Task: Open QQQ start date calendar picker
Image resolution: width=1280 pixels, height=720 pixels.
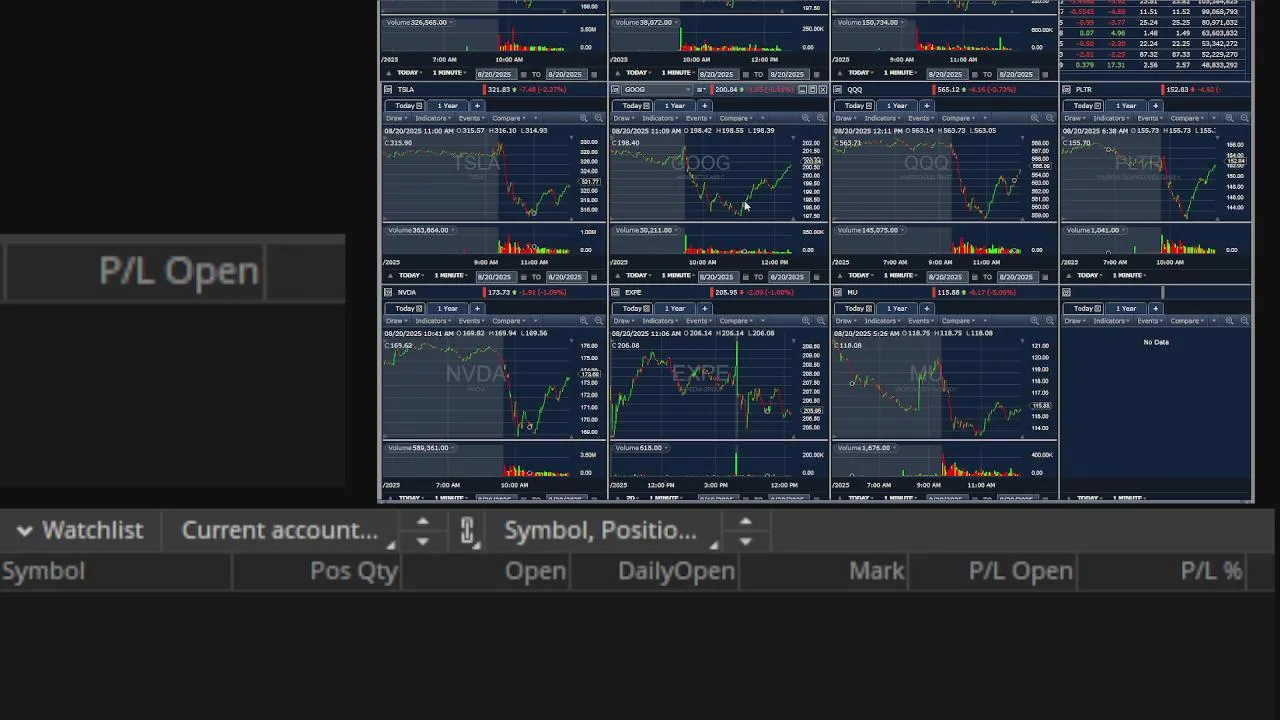Action: tap(975, 277)
